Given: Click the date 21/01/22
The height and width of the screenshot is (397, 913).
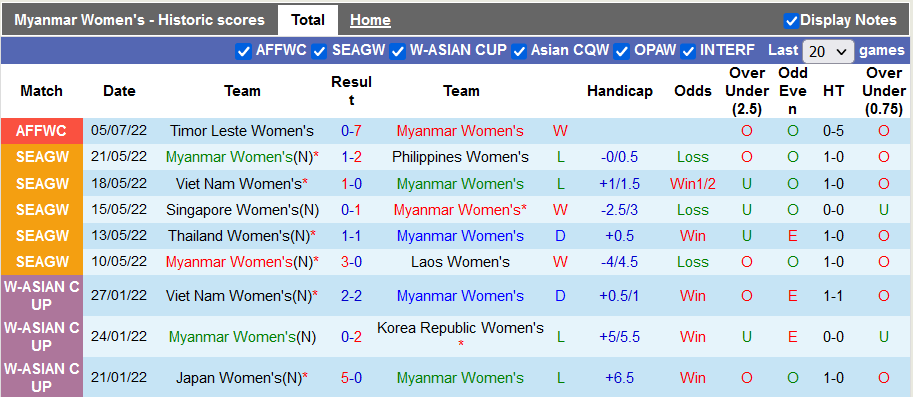Looking at the screenshot, I should click(119, 378).
